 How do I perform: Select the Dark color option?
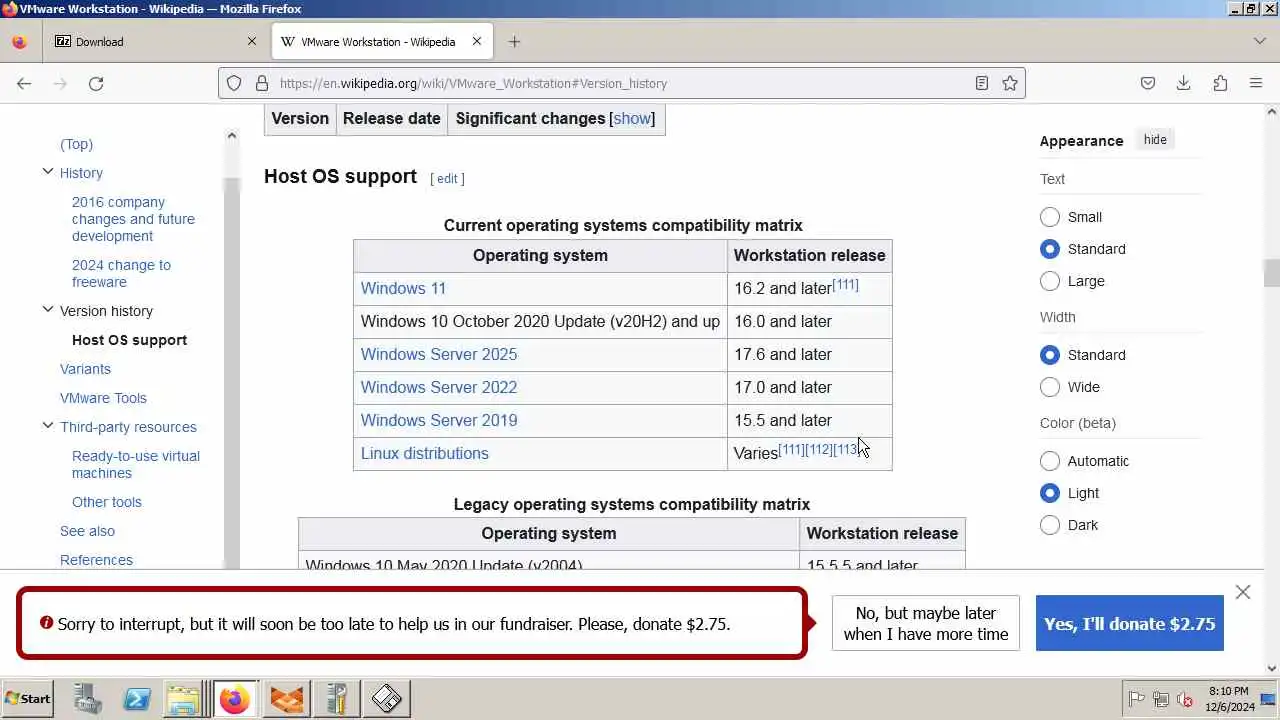1050,525
